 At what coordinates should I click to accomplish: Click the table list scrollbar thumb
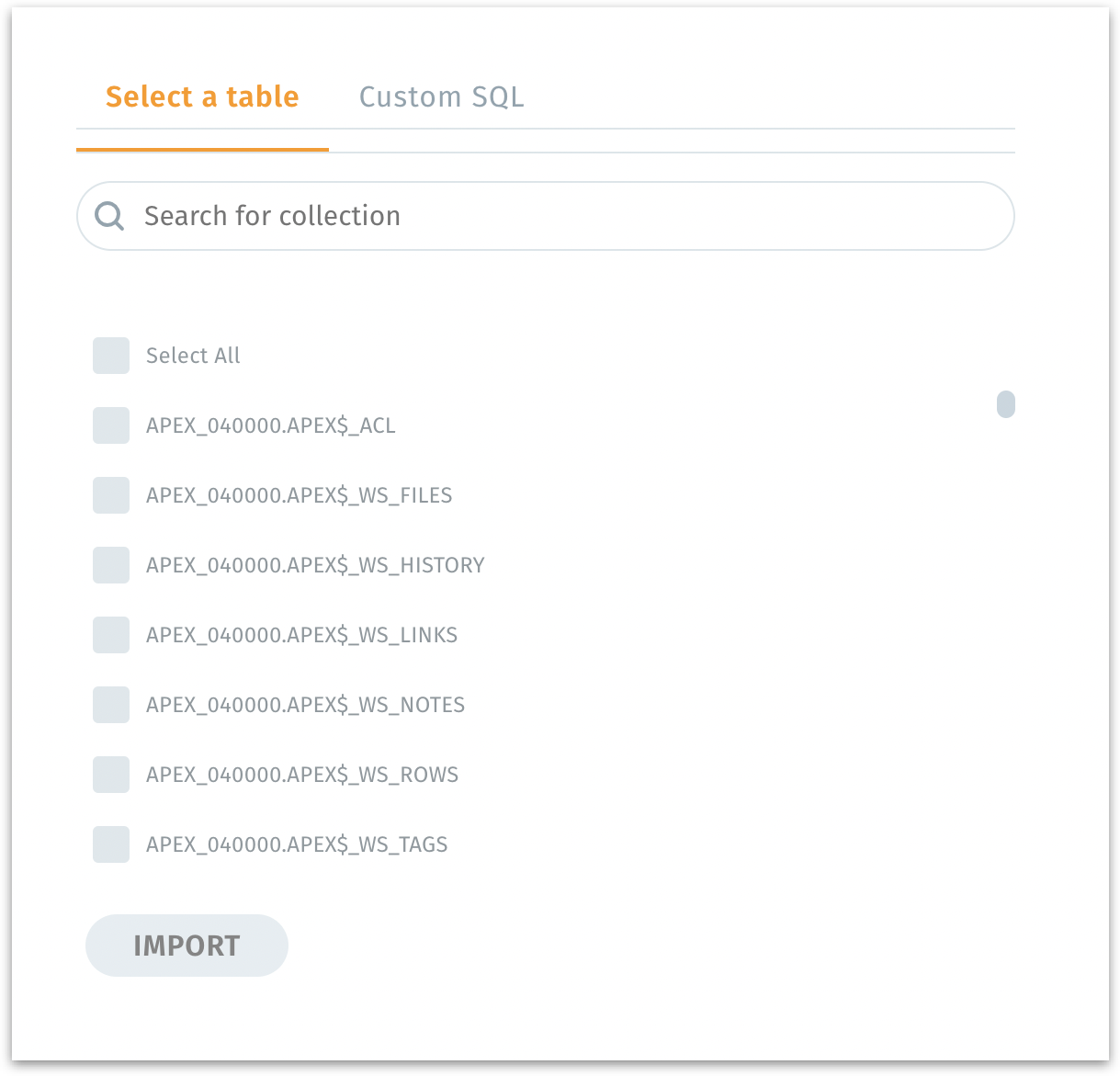[1006, 404]
